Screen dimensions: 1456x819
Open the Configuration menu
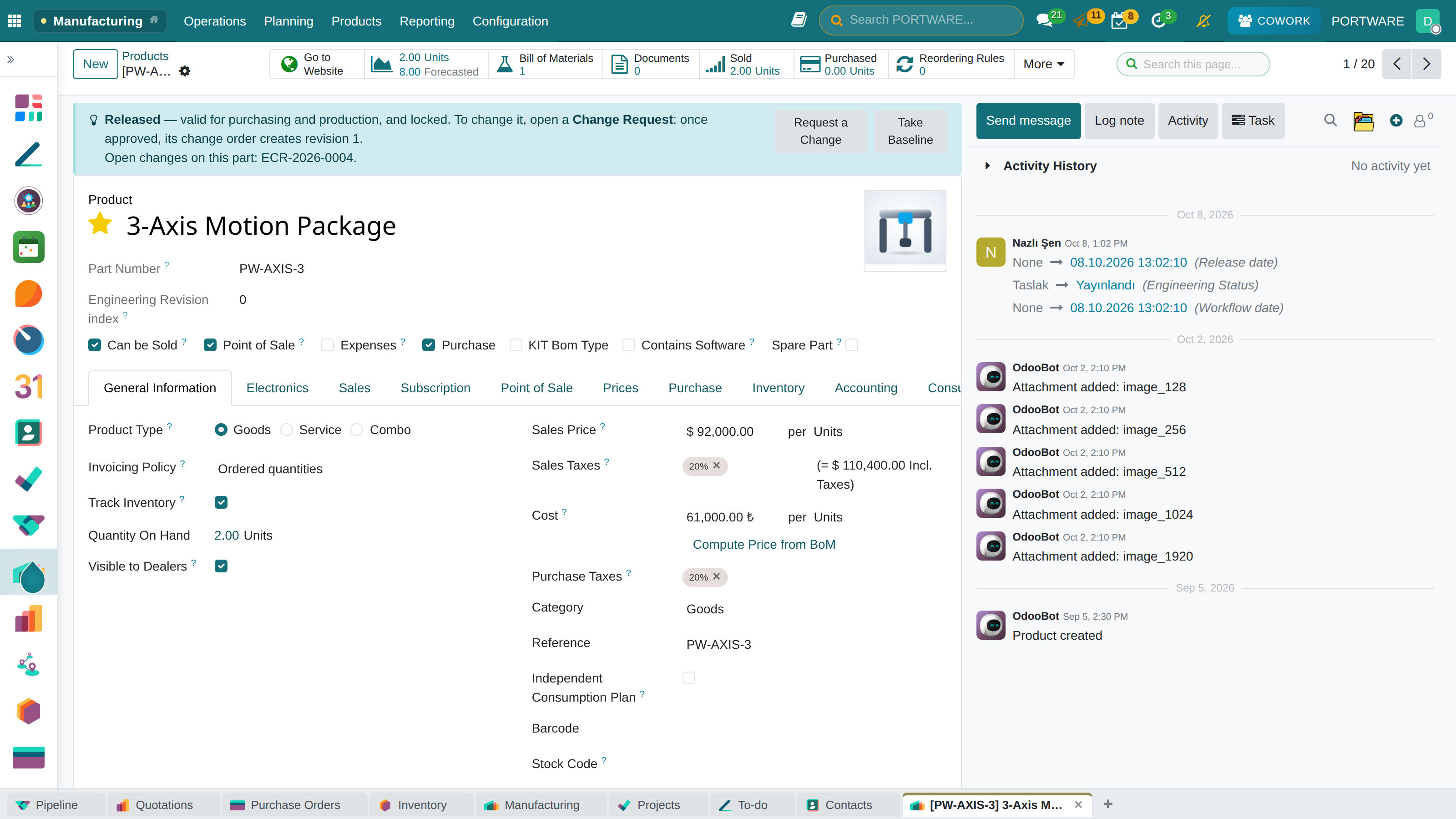click(x=510, y=21)
